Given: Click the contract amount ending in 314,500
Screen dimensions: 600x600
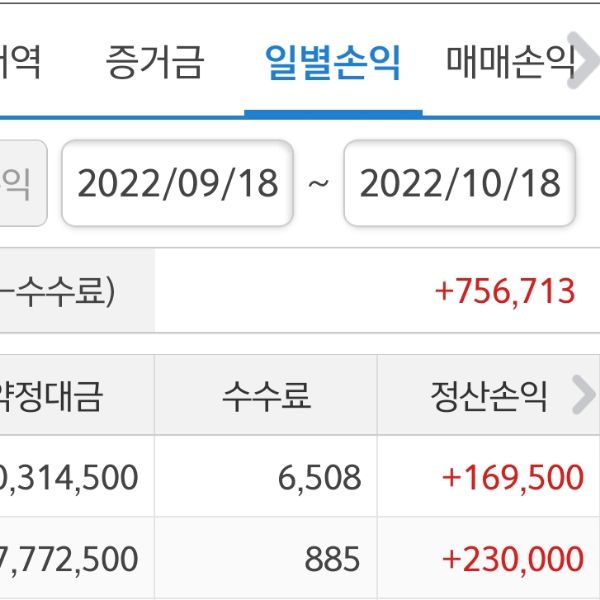Looking at the screenshot, I should 70,477.
